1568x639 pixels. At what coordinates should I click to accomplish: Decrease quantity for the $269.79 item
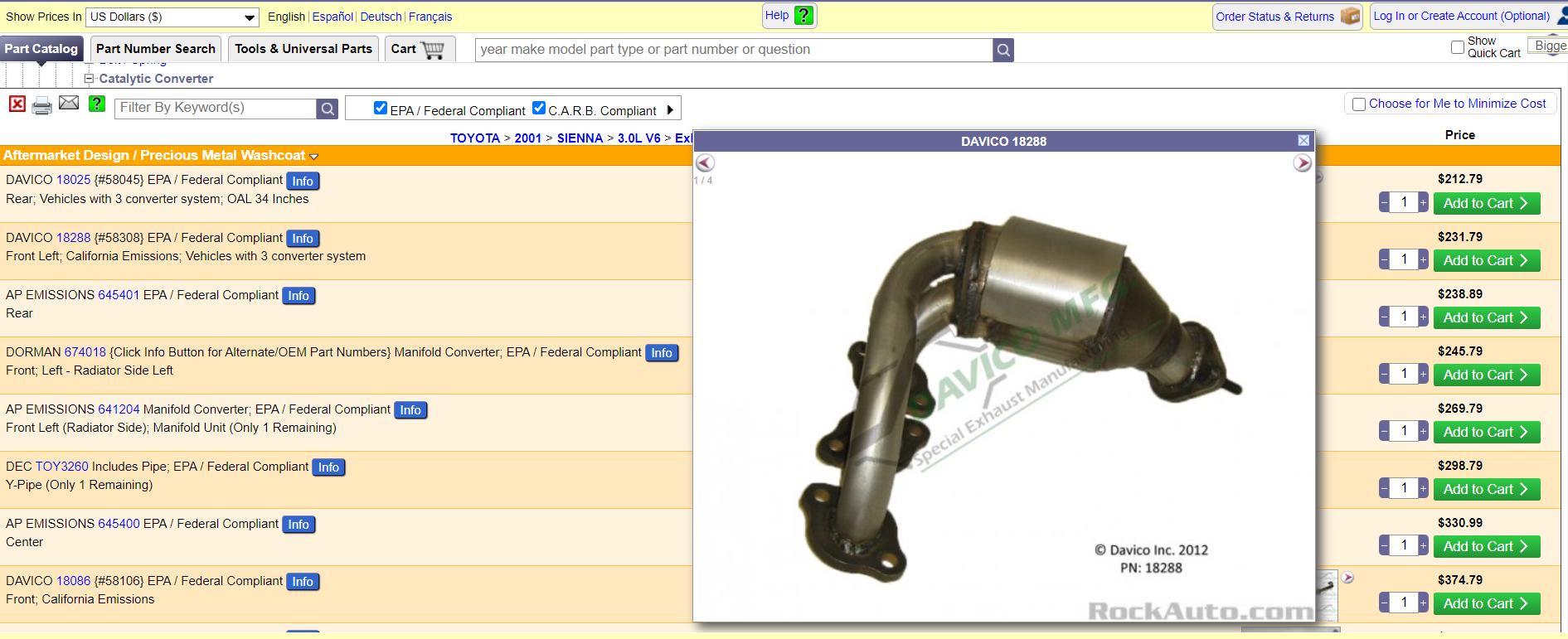(x=1384, y=431)
